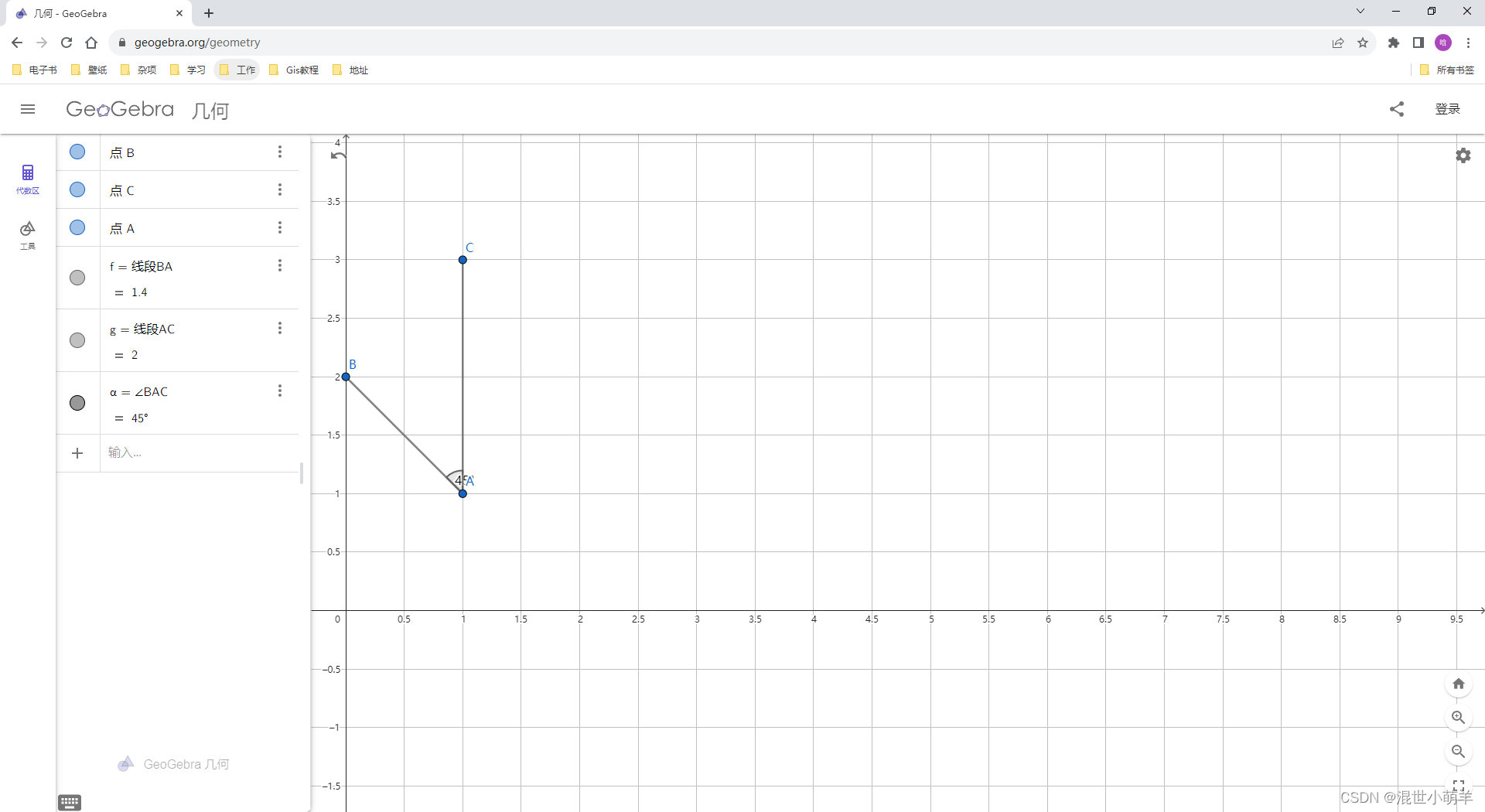Open a new browser tab
Viewport: 1485px width, 812px height.
click(x=209, y=13)
